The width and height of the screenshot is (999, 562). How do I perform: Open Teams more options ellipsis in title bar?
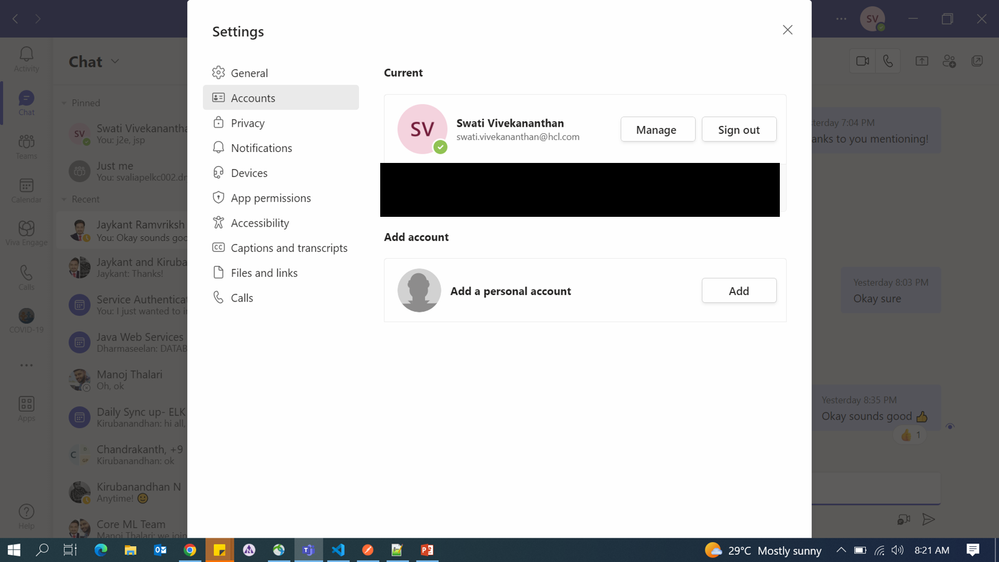click(841, 18)
